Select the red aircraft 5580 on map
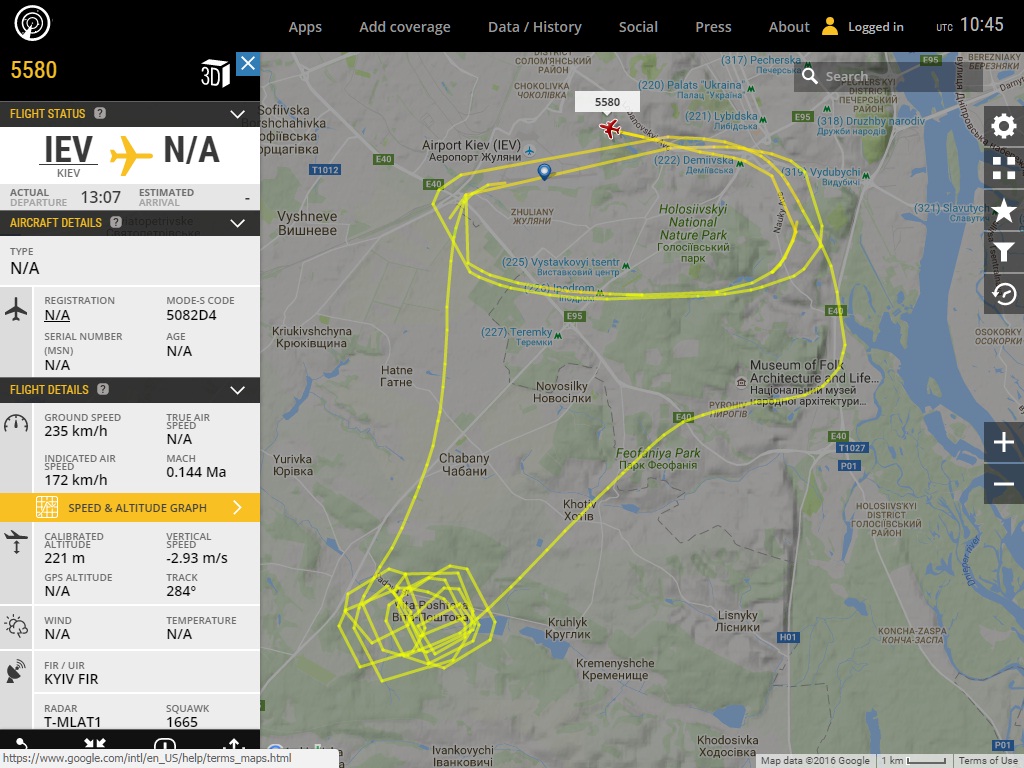Viewport: 1024px width, 768px height. 610,129
